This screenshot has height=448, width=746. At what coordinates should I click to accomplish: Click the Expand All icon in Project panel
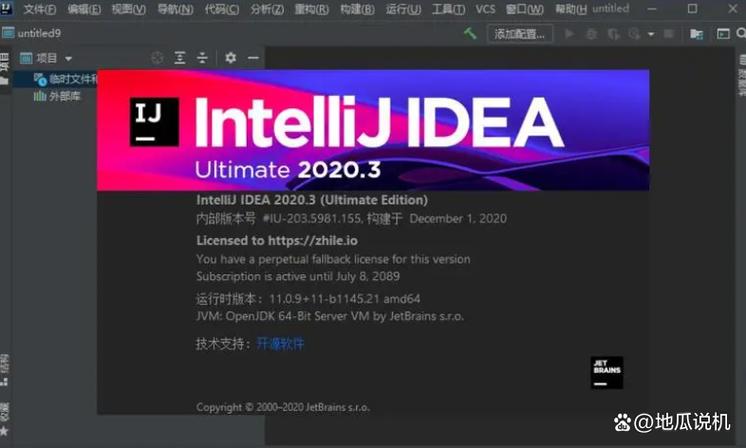pos(180,58)
